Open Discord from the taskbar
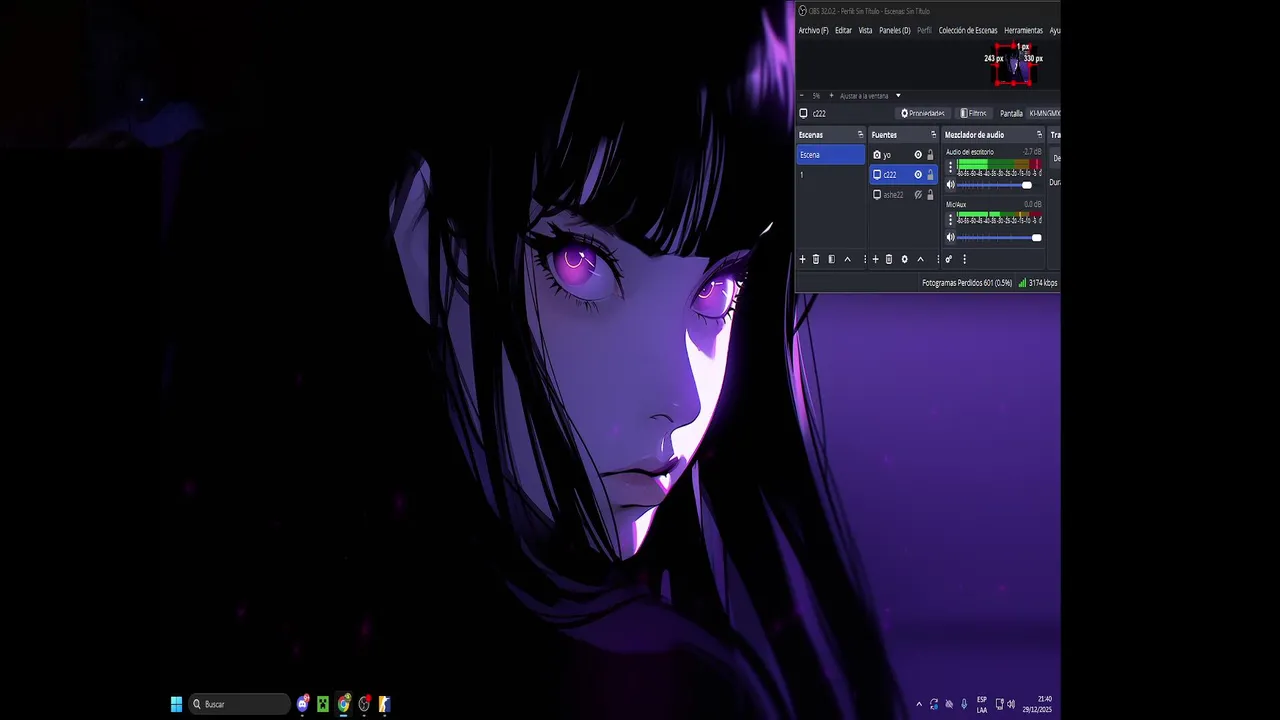The image size is (1280, 720). tap(303, 704)
